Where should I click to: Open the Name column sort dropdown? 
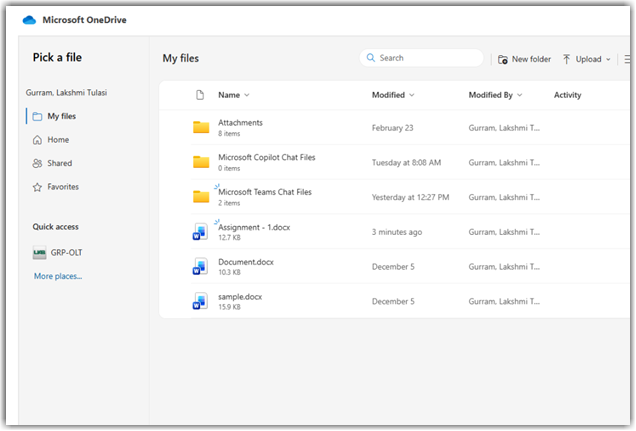pyautogui.click(x=247, y=95)
